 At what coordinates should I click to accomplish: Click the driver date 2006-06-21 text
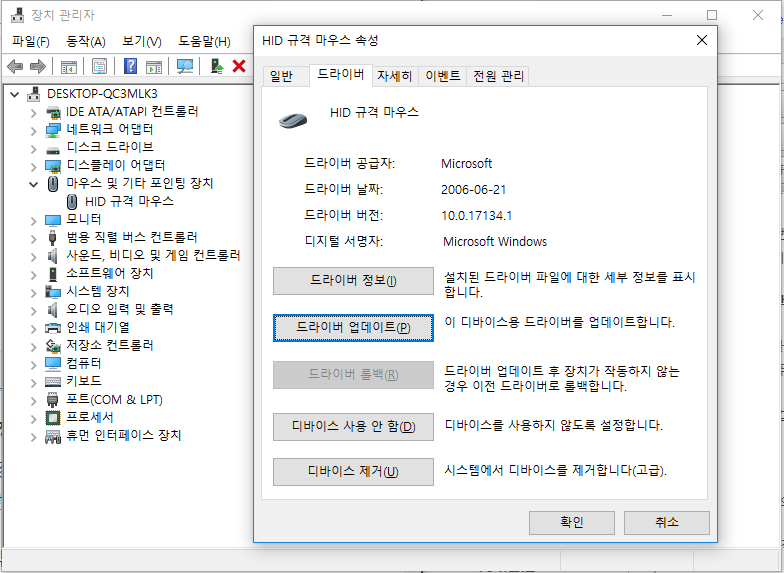[x=474, y=190]
